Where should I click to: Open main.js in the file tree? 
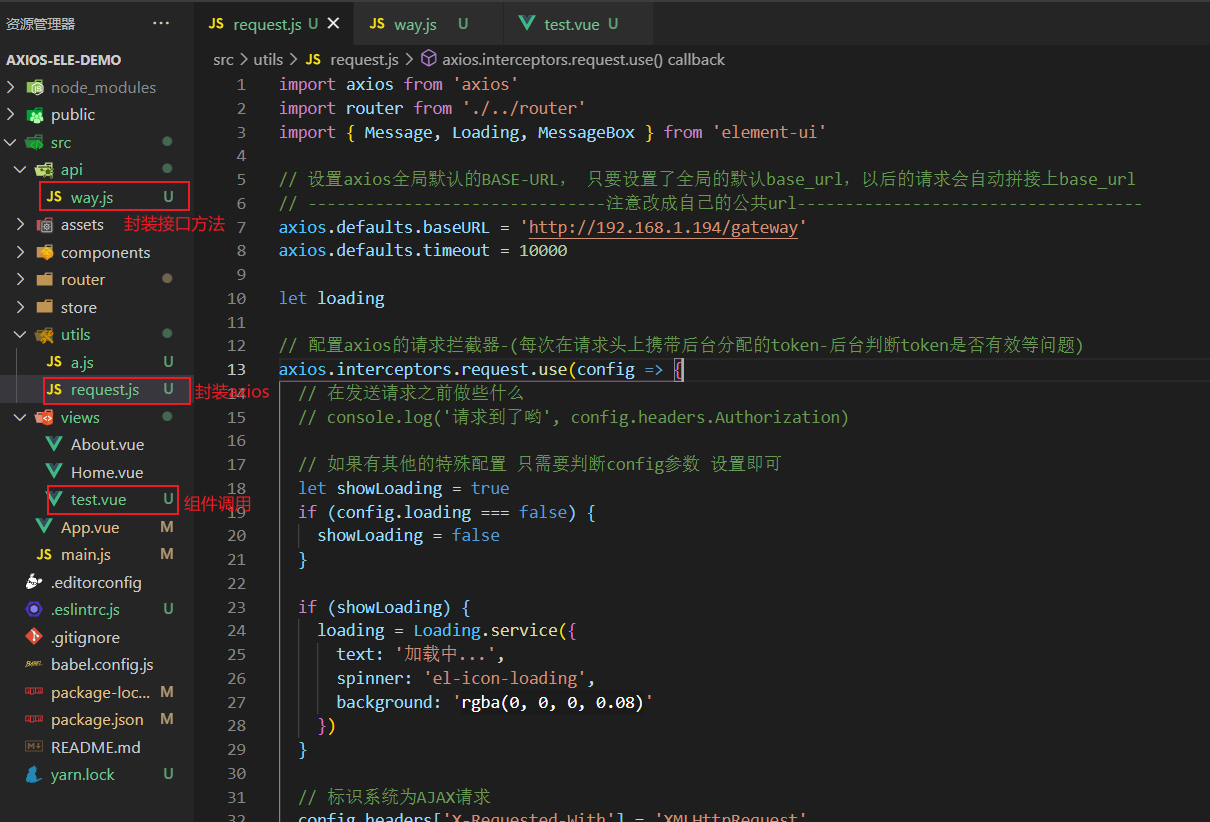point(86,555)
